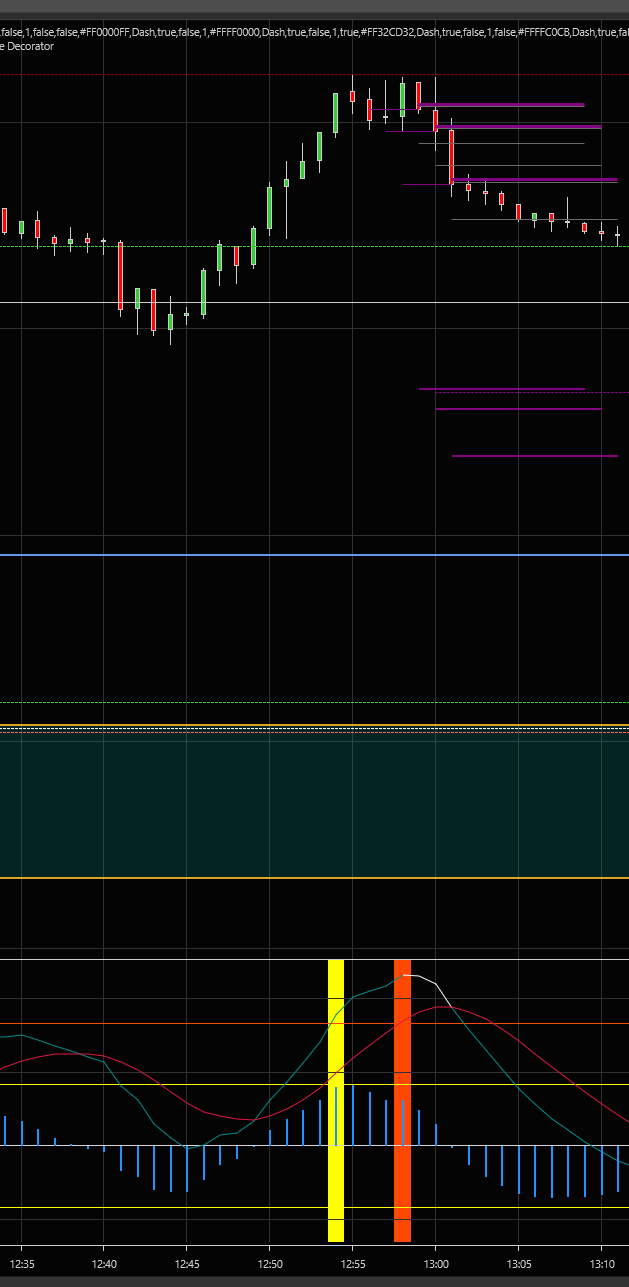Select the solid blue horizontal line
This screenshot has height=1287, width=629.
point(300,555)
